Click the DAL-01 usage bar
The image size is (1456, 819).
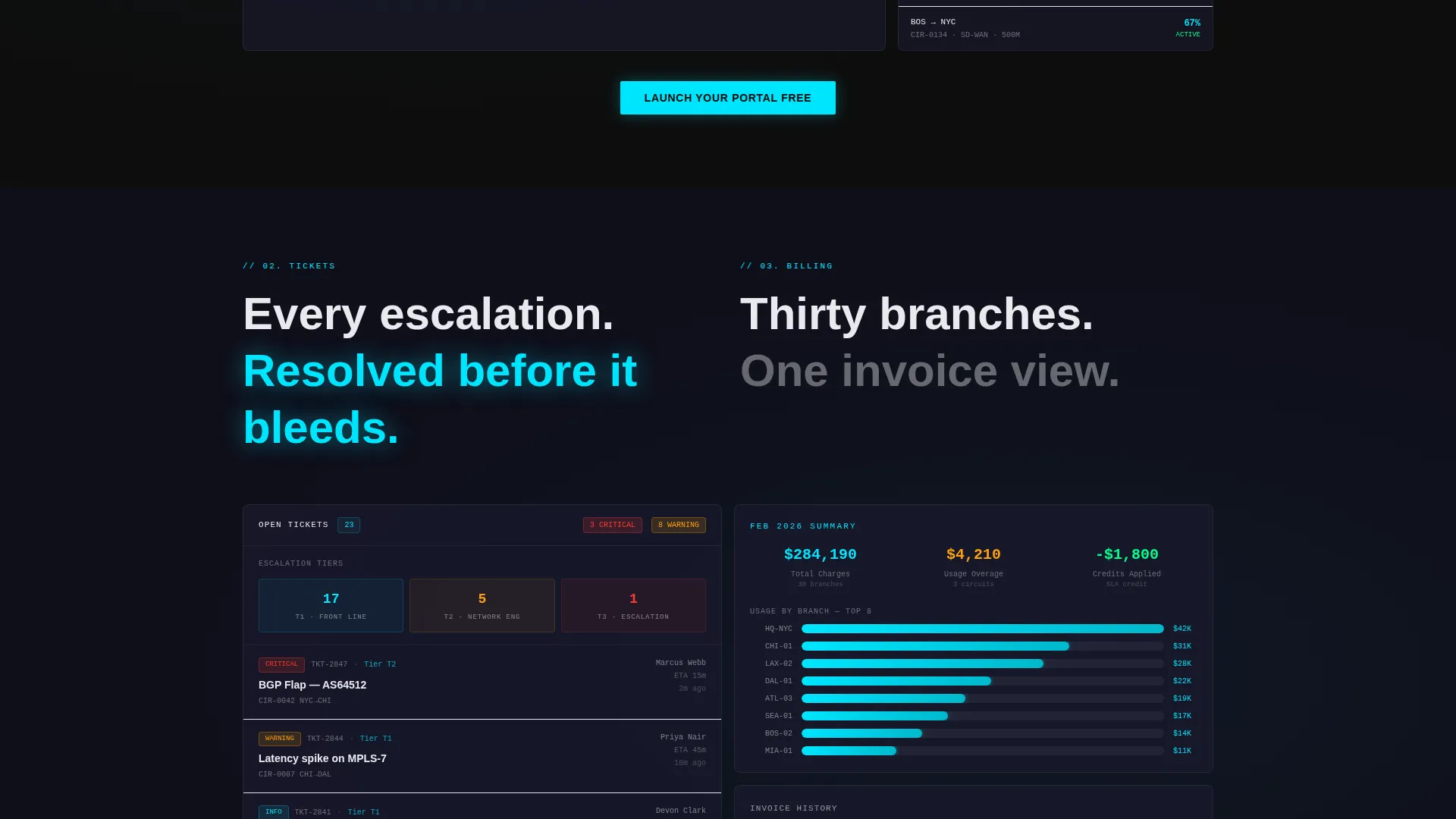tap(982, 681)
